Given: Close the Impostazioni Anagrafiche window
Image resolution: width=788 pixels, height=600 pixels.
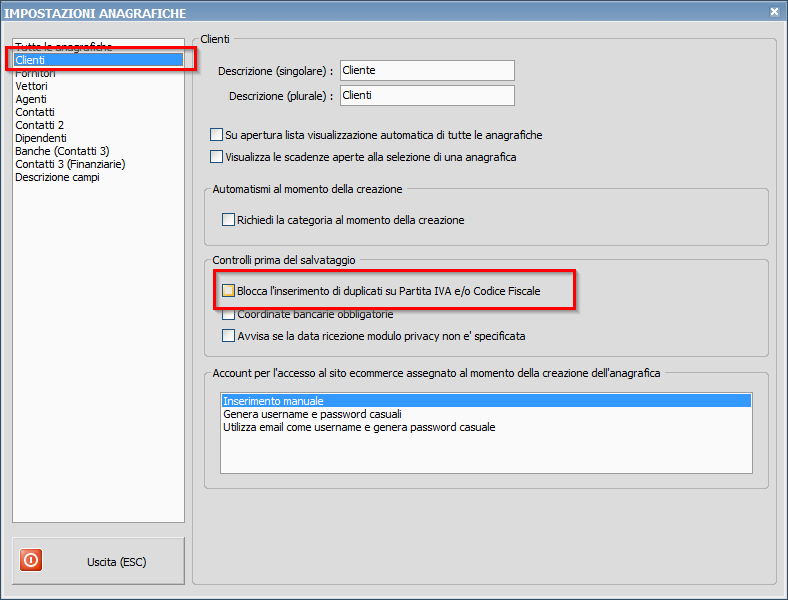Looking at the screenshot, I should [774, 12].
